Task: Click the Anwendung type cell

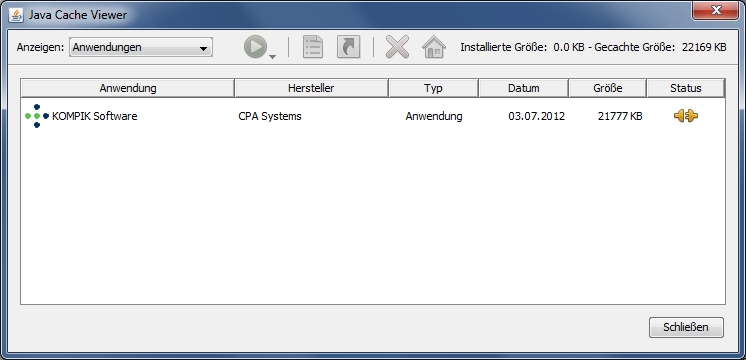Action: click(x=434, y=116)
